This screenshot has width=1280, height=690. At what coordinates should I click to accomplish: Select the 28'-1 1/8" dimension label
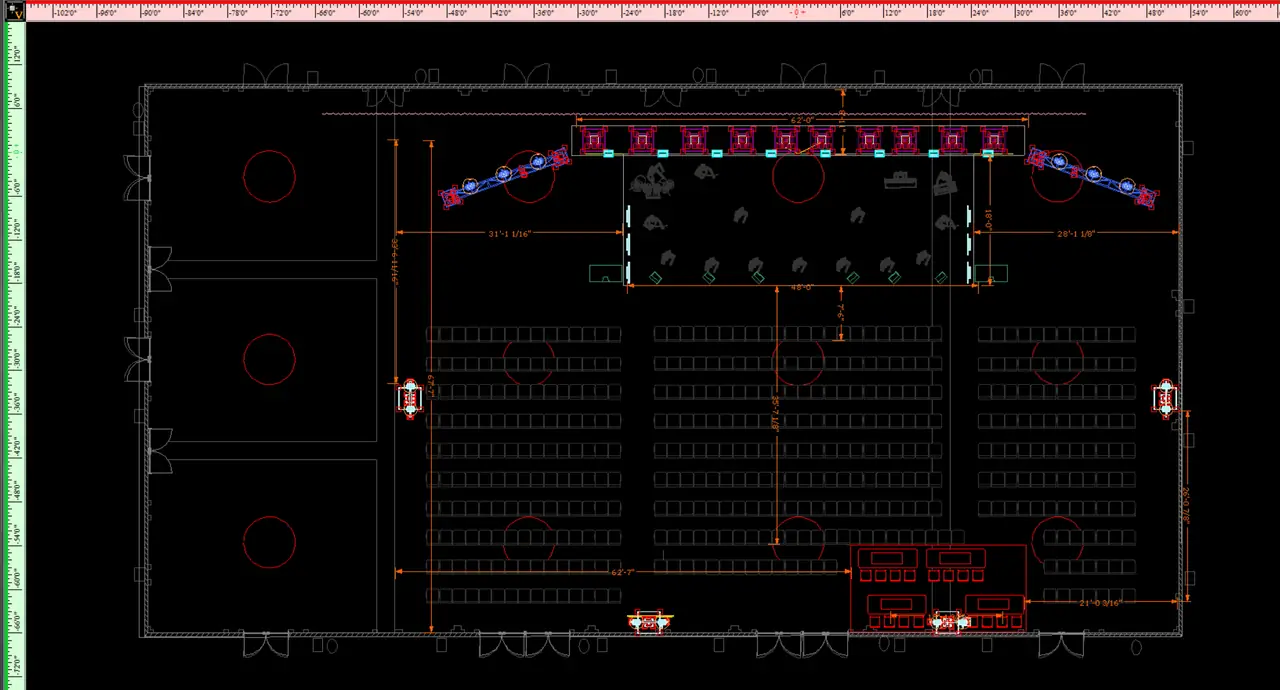[1076, 233]
